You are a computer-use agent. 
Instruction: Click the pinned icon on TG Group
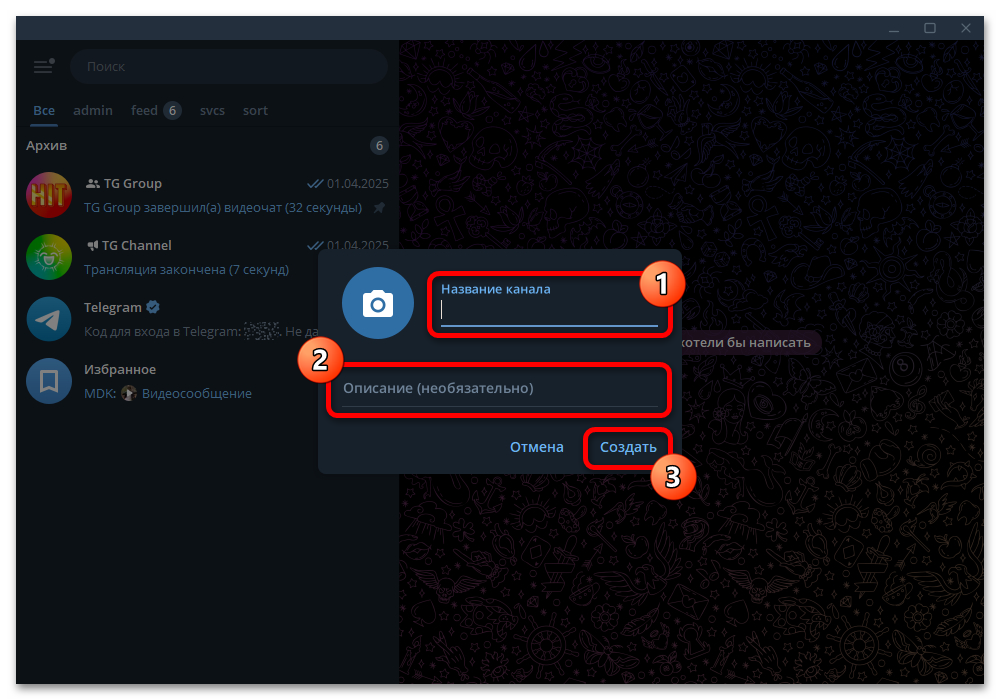379,208
